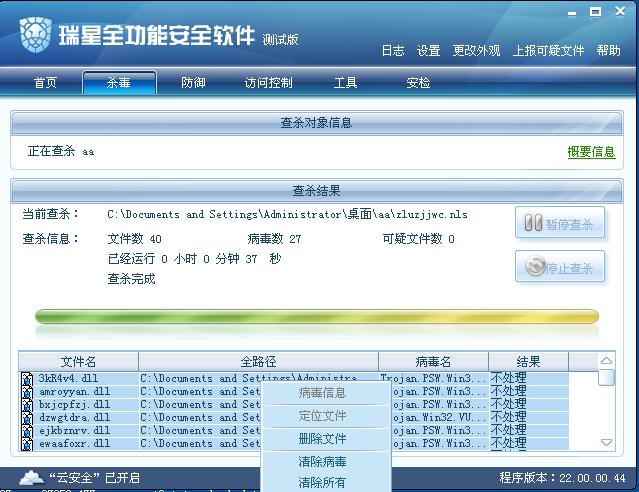Screen dimensions: 639x492
Task: Click the results list scroll up arrow
Action: [x=606, y=361]
